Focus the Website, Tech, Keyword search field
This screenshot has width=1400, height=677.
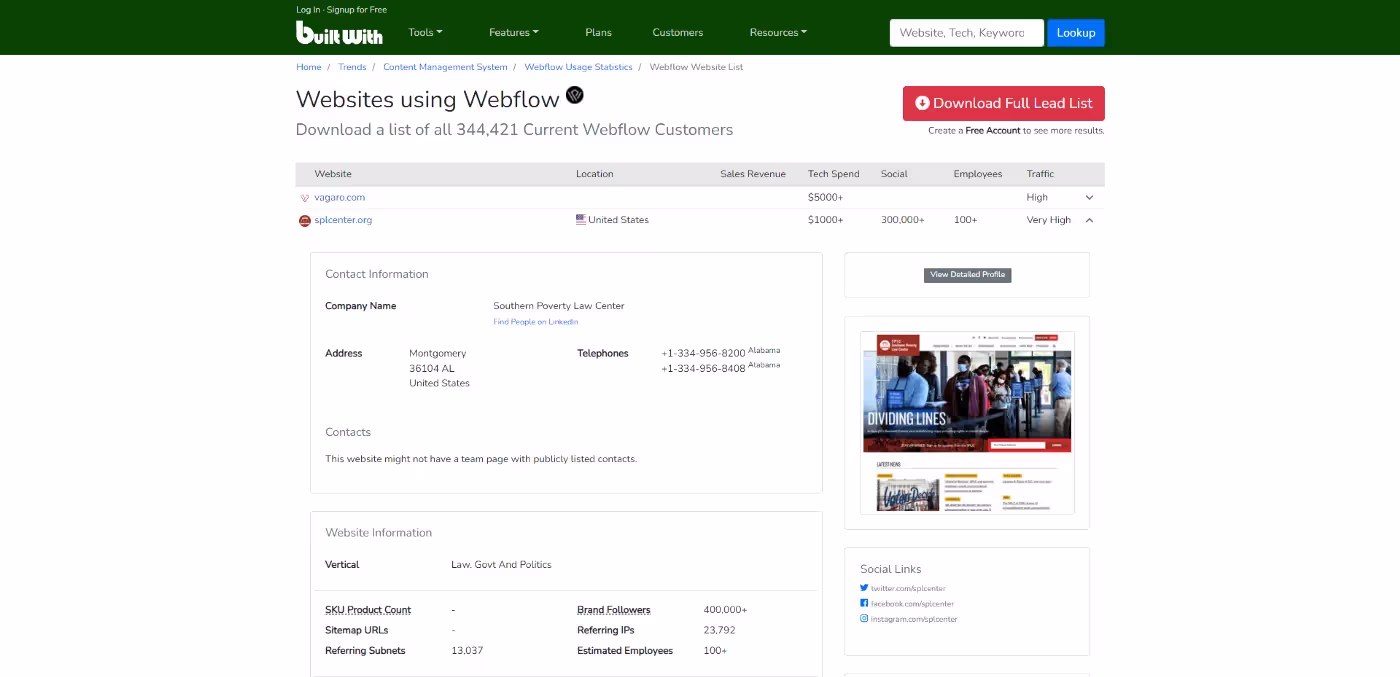(966, 33)
